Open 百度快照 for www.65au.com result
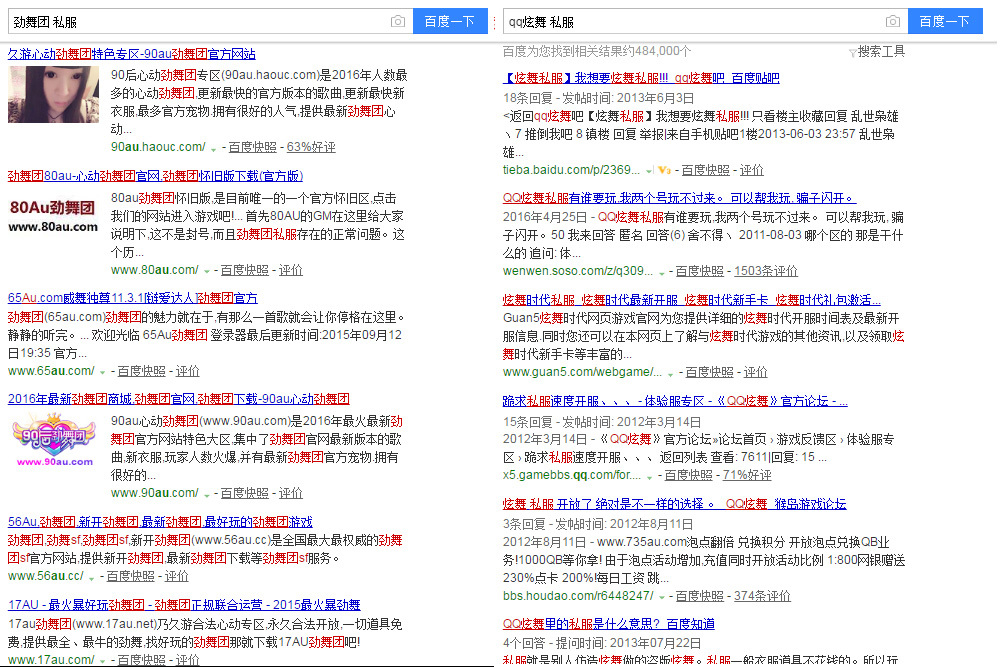The width and height of the screenshot is (1000, 667). point(142,371)
